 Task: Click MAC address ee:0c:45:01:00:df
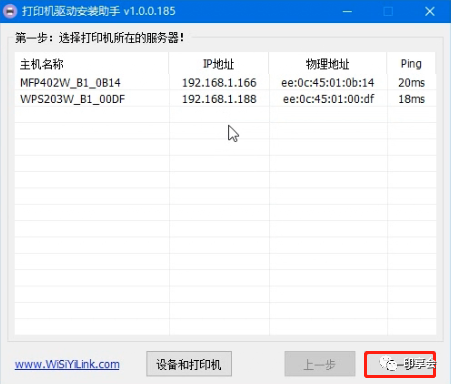pos(328,99)
